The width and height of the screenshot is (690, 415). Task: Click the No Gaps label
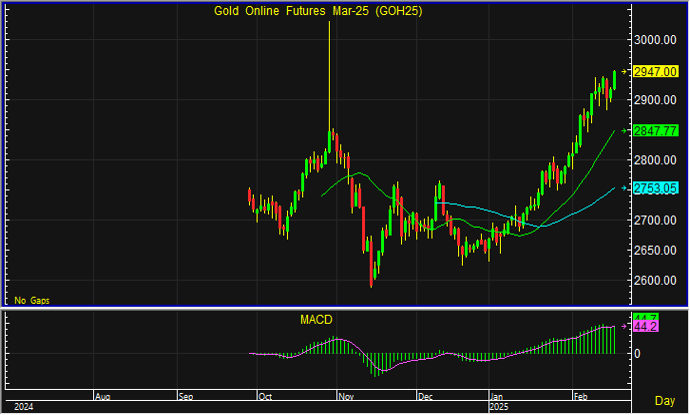tap(32, 301)
